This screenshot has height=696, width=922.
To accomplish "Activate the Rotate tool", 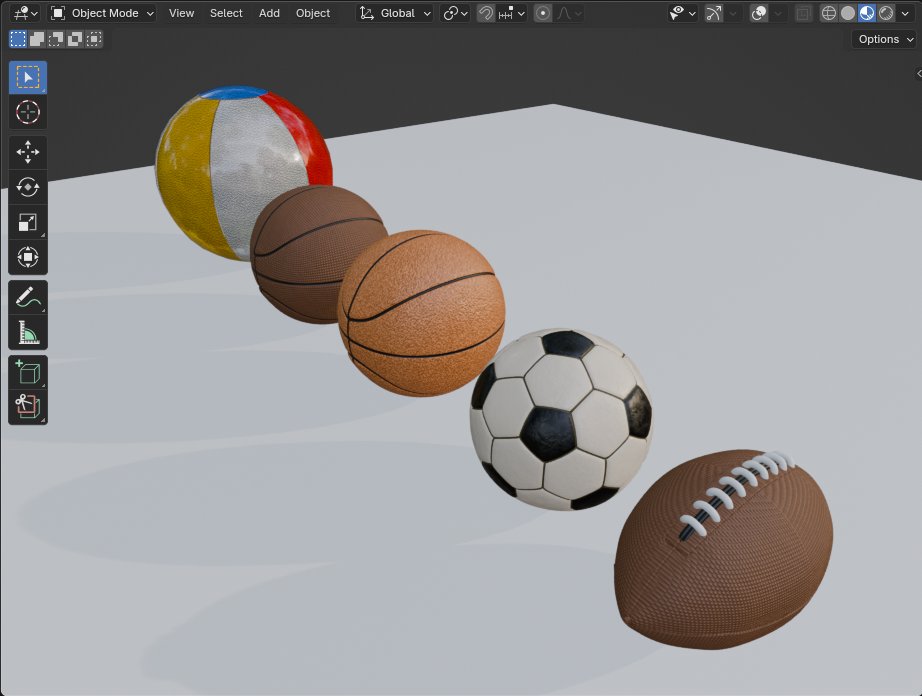I will point(28,188).
